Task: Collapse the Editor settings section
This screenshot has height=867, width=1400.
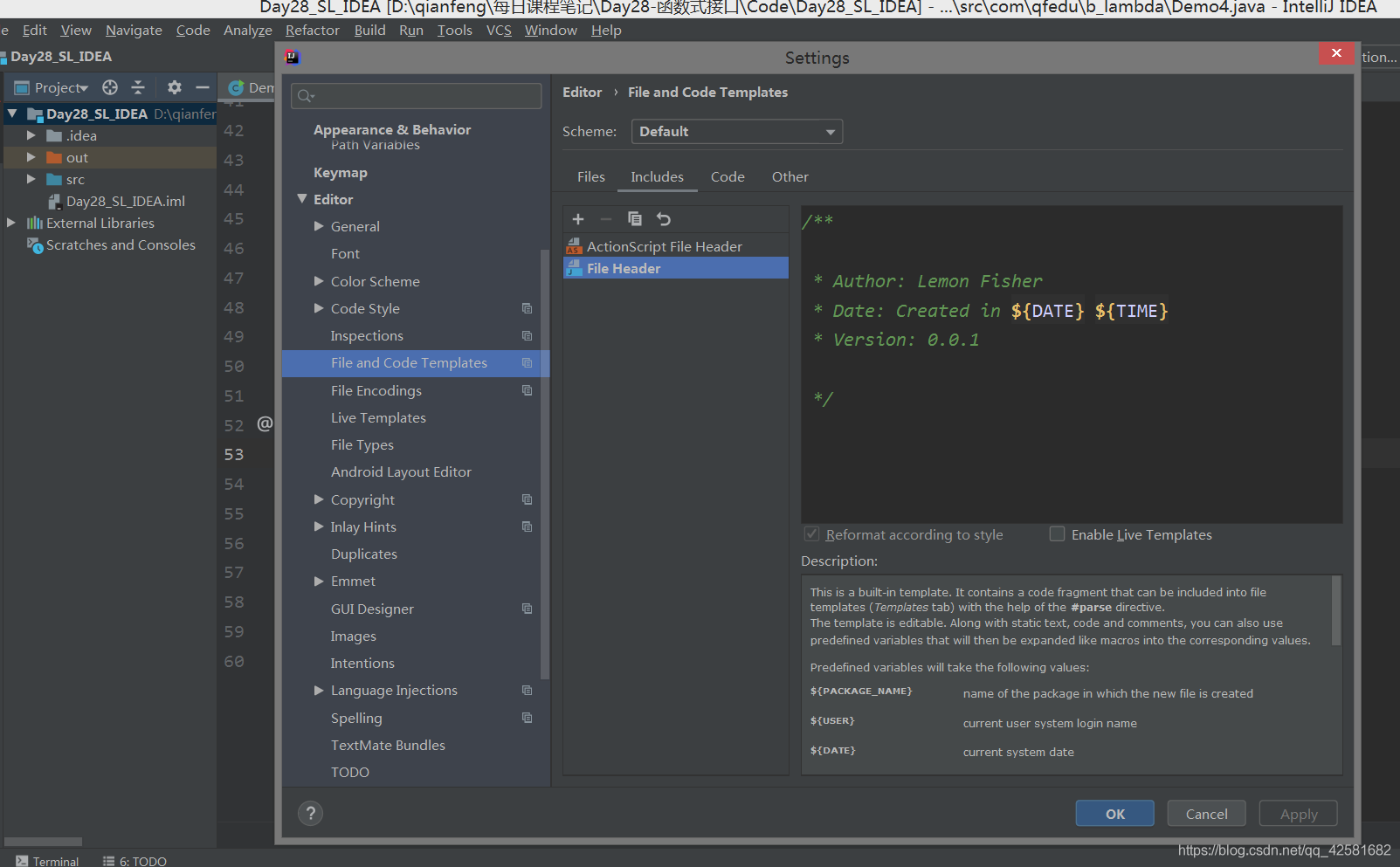Action: [302, 199]
